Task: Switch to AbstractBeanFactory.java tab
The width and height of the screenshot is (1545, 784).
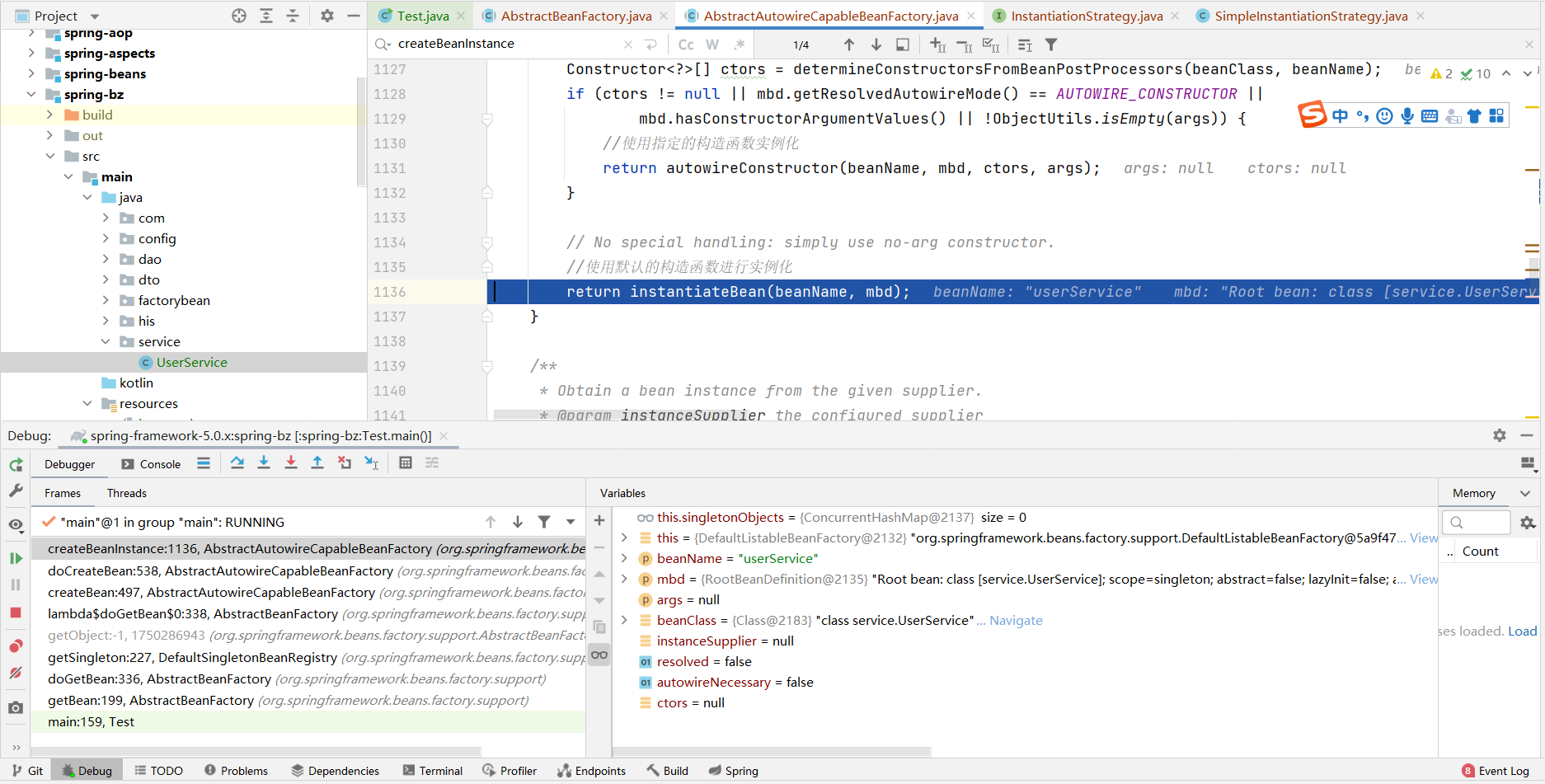Action: [x=576, y=16]
